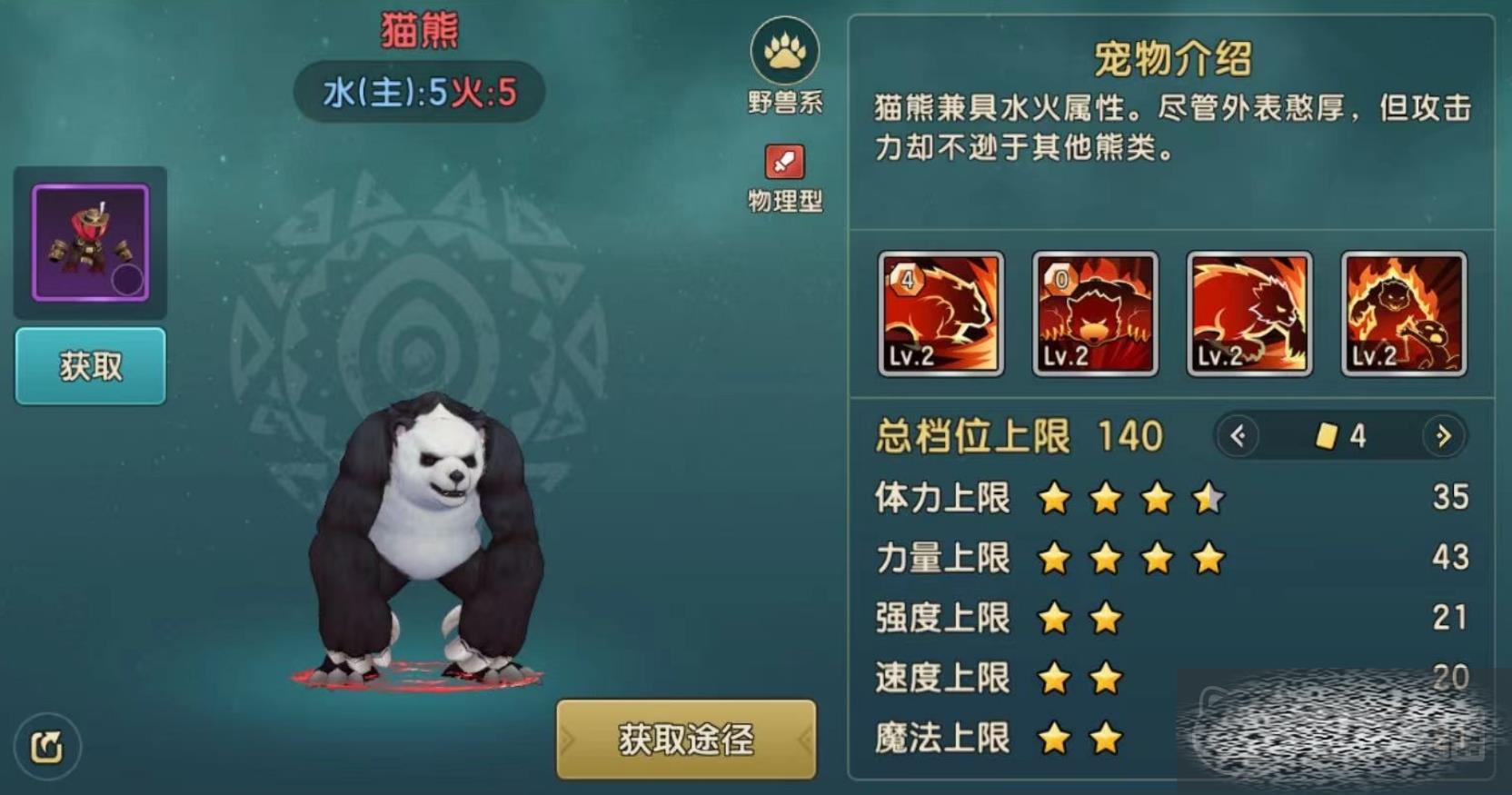Tap the first bear skill icon with the 4 badge

click(x=940, y=313)
